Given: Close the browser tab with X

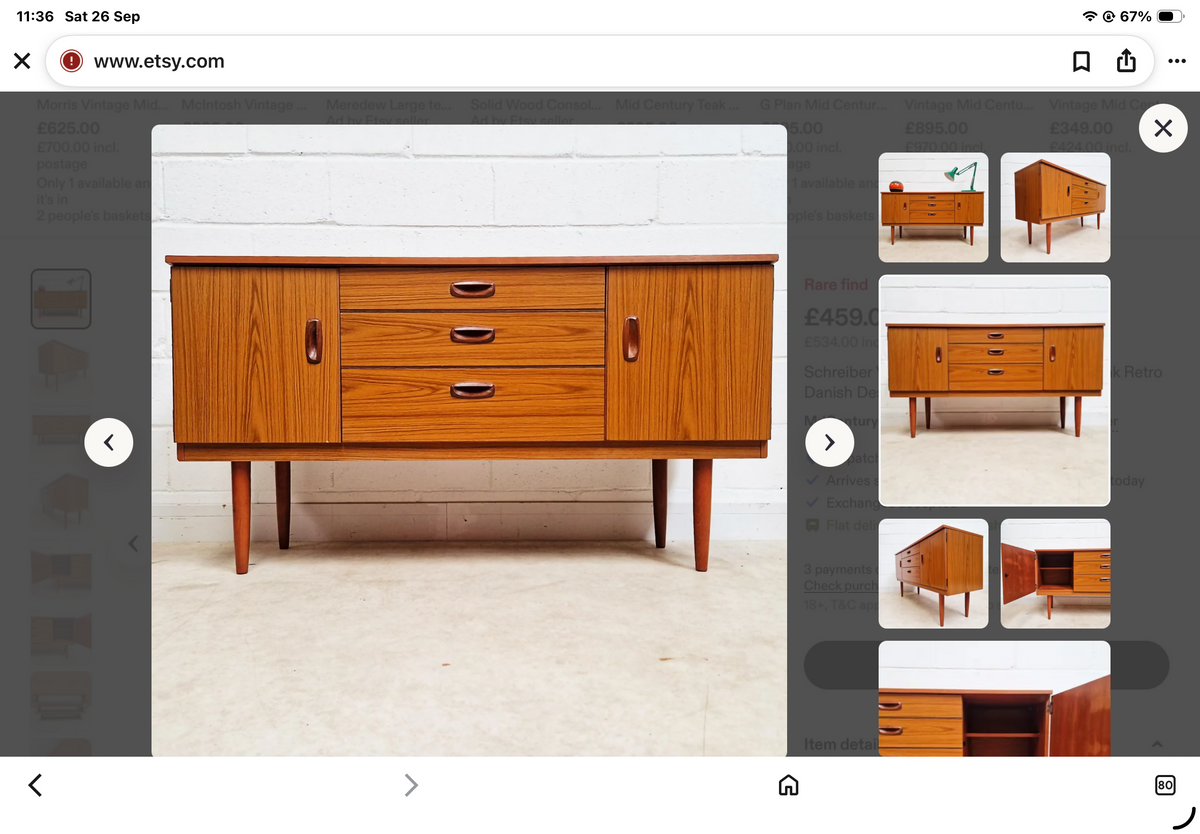Looking at the screenshot, I should (22, 61).
